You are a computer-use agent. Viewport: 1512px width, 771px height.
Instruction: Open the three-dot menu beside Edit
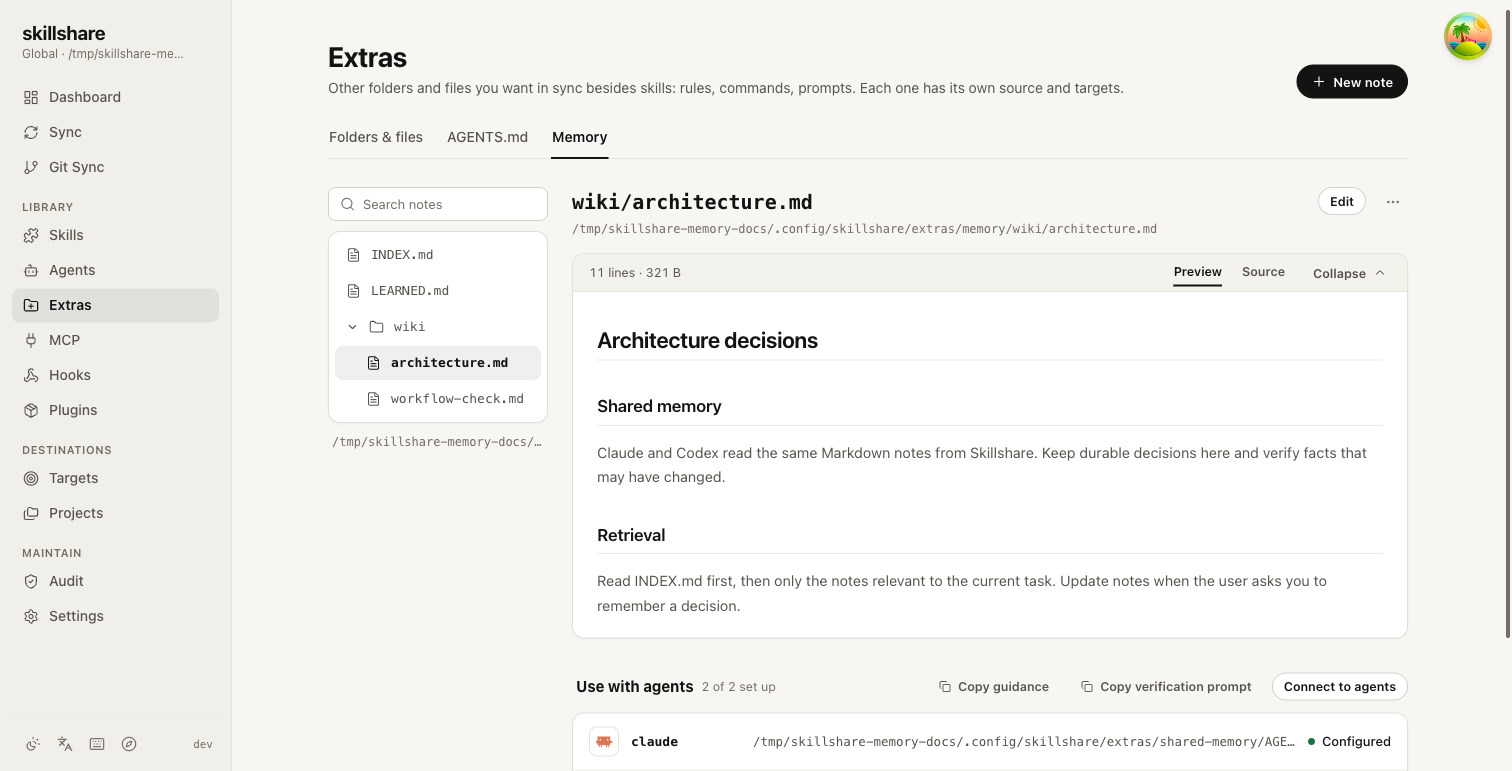[x=1393, y=202]
